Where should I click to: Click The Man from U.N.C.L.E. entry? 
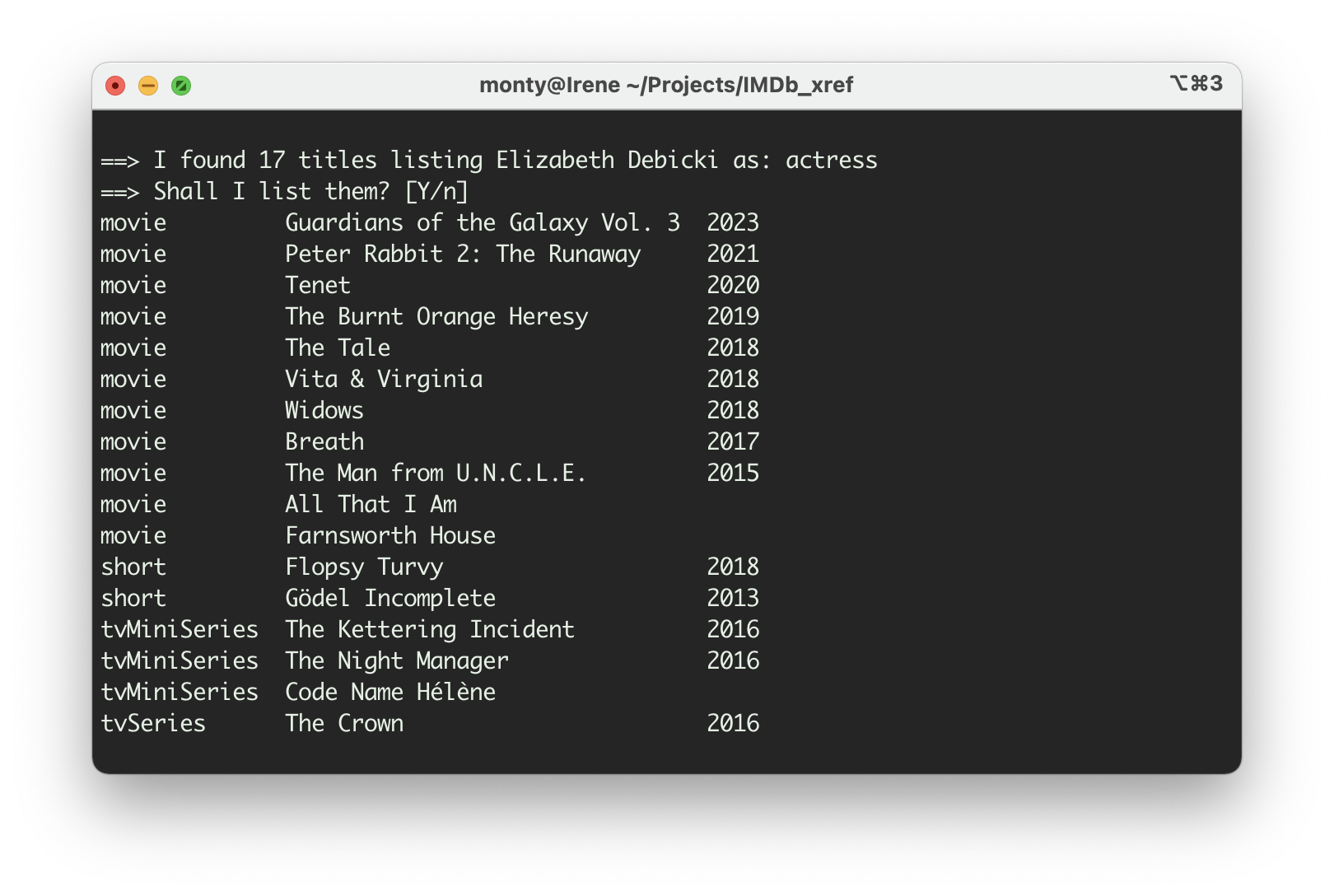436,473
